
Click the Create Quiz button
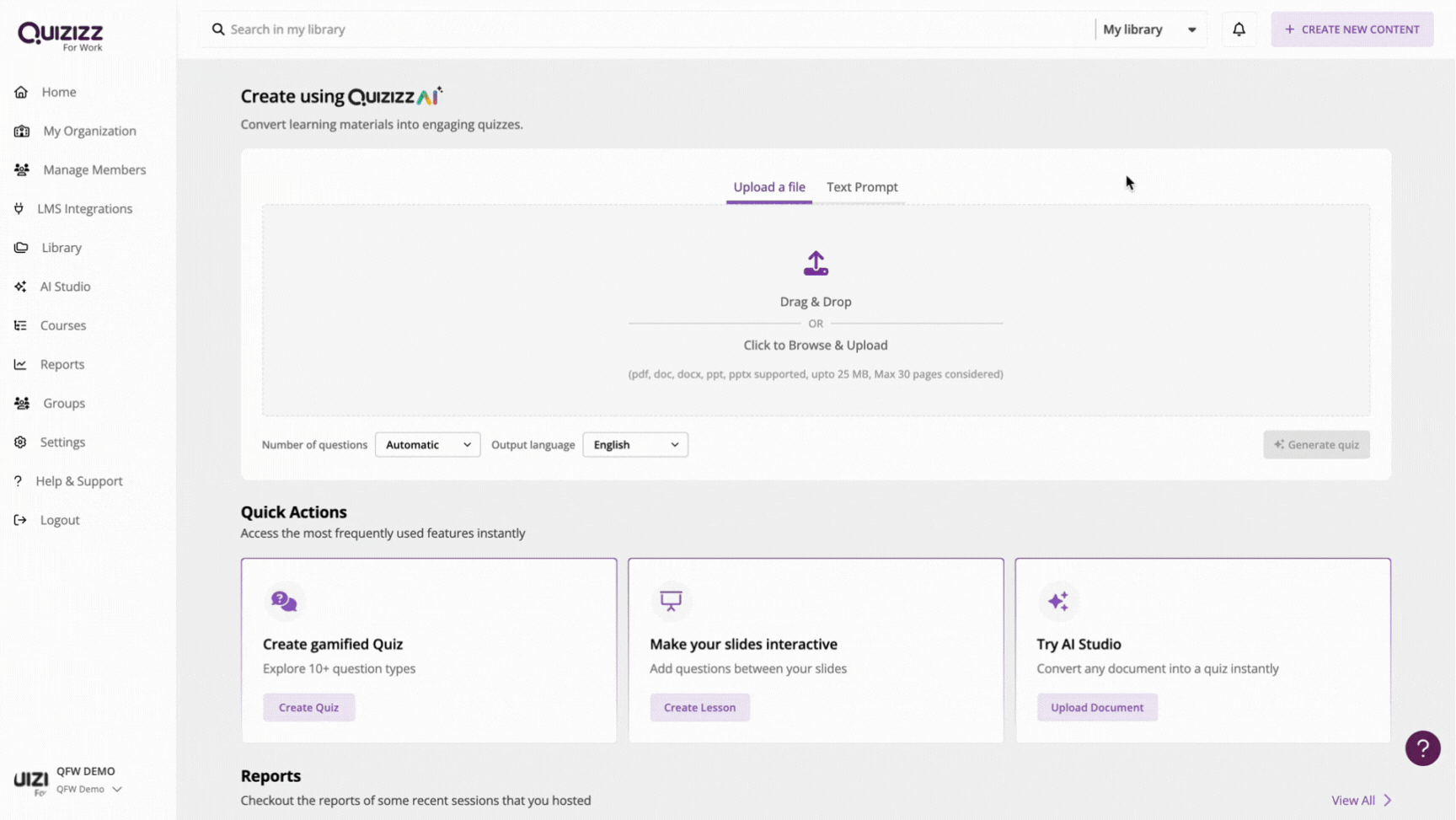tap(308, 708)
